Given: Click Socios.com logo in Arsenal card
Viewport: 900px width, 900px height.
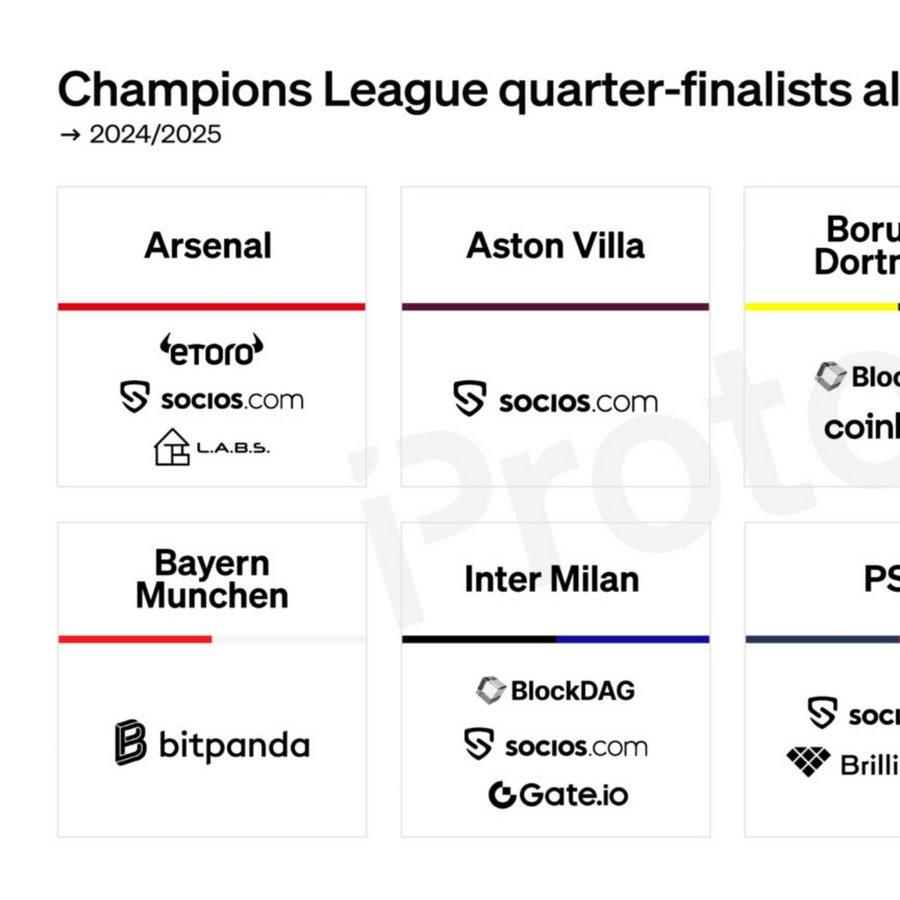Looking at the screenshot, I should [x=211, y=399].
